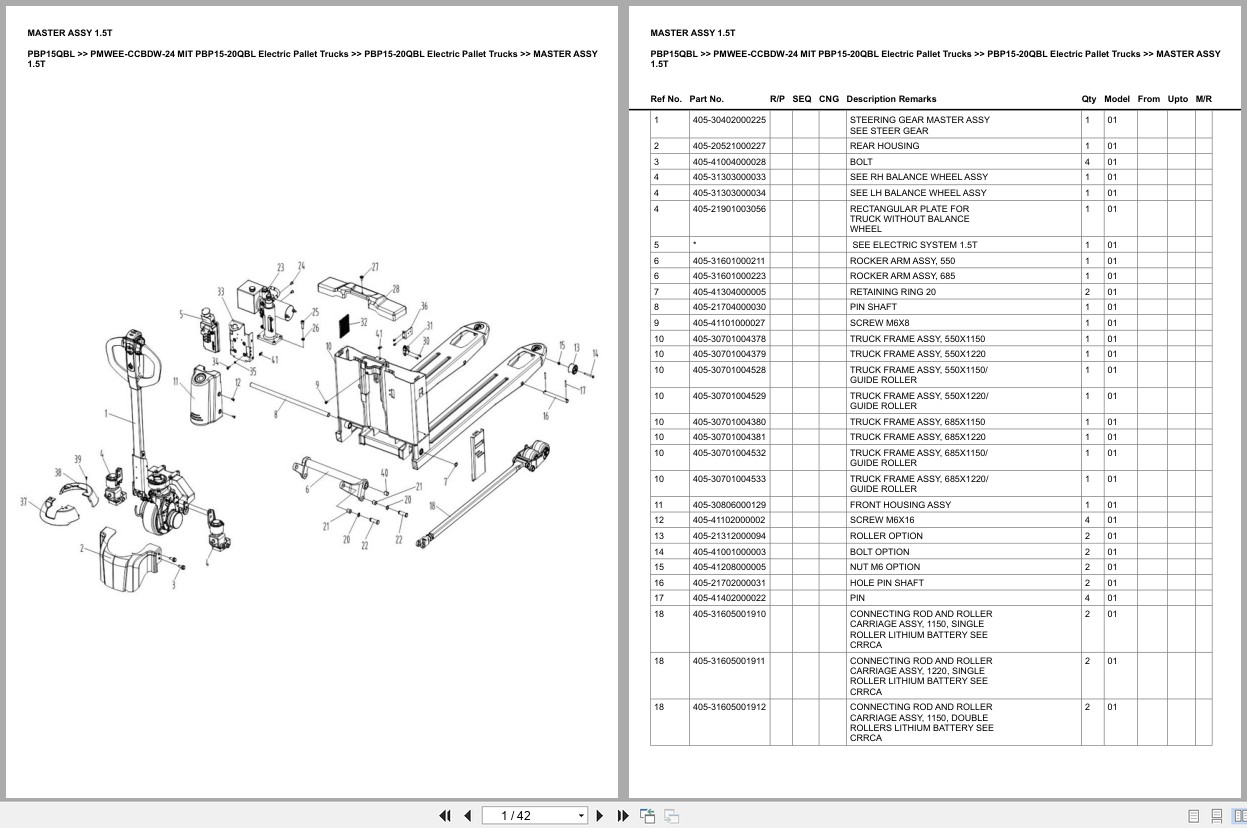Click the From column header
1247x828 pixels.
point(1149,99)
